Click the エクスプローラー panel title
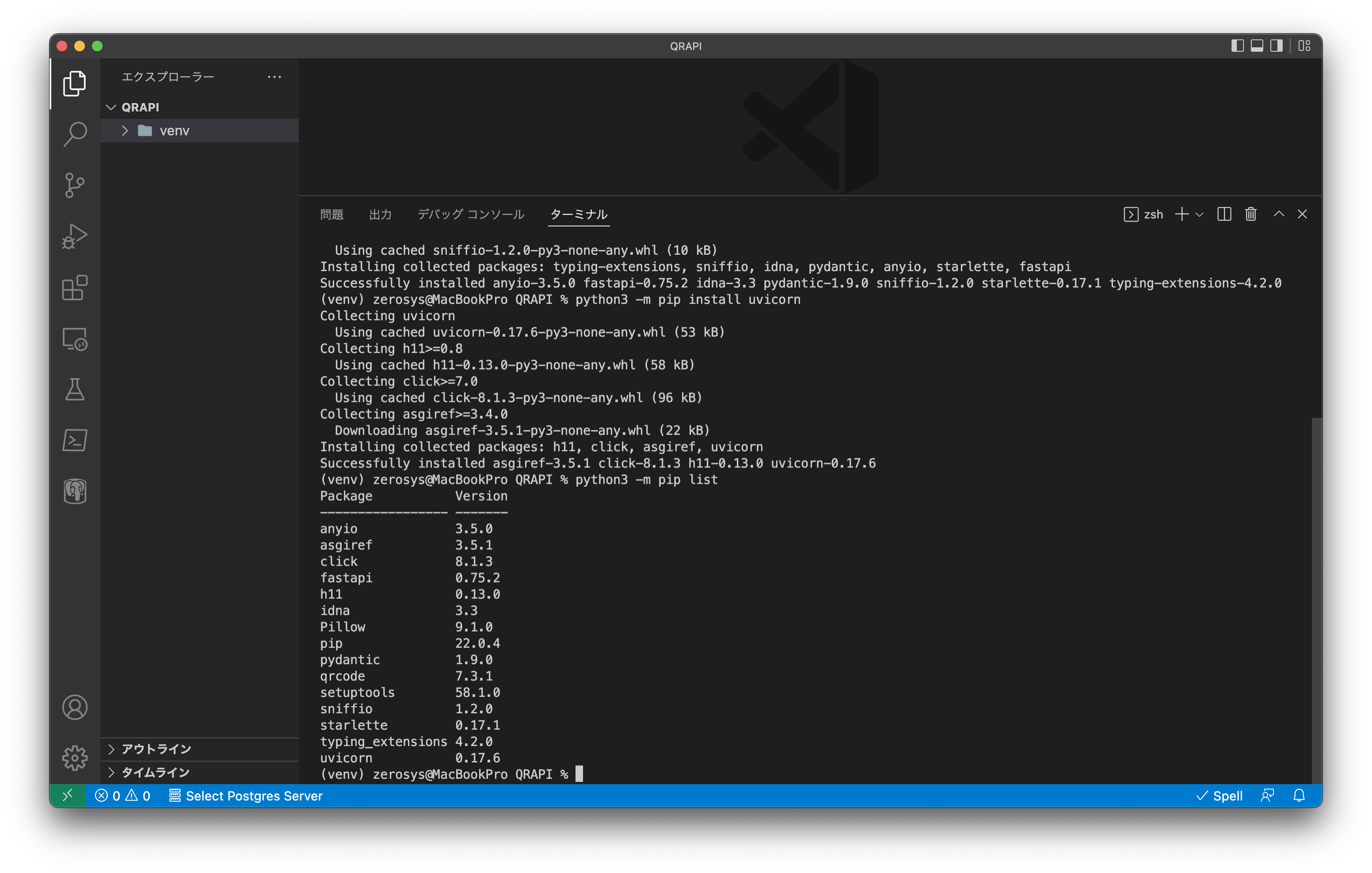Image resolution: width=1372 pixels, height=873 pixels. click(168, 77)
